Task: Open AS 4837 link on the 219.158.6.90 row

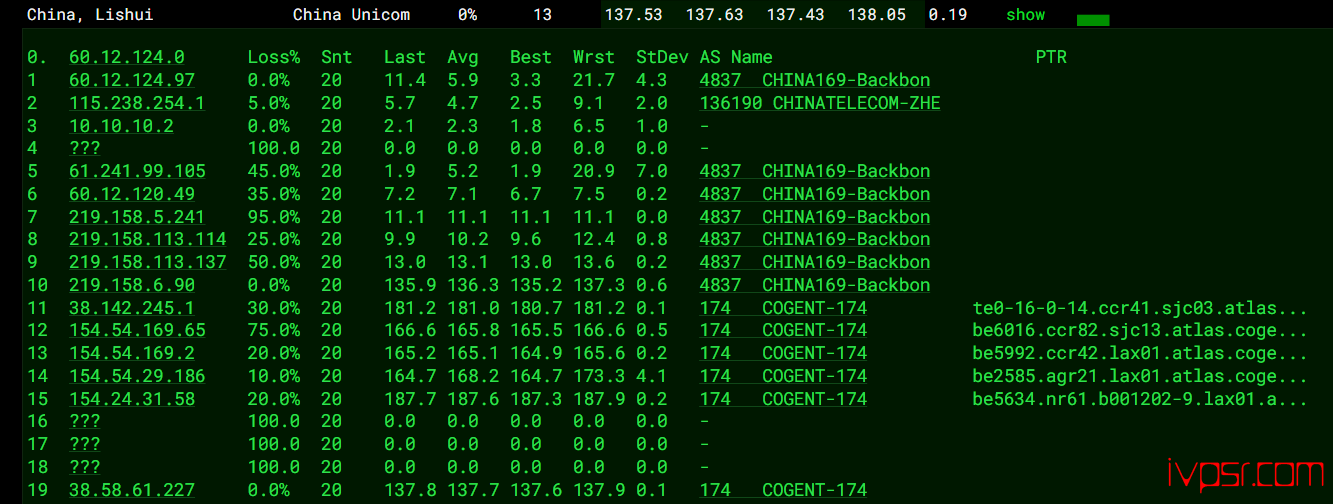Action: (815, 285)
